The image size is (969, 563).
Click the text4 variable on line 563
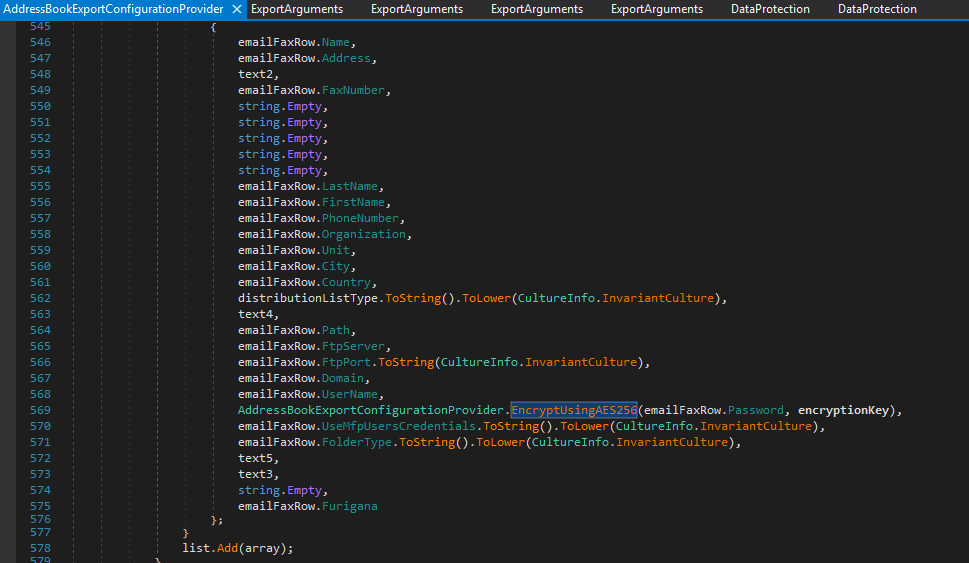(x=255, y=315)
